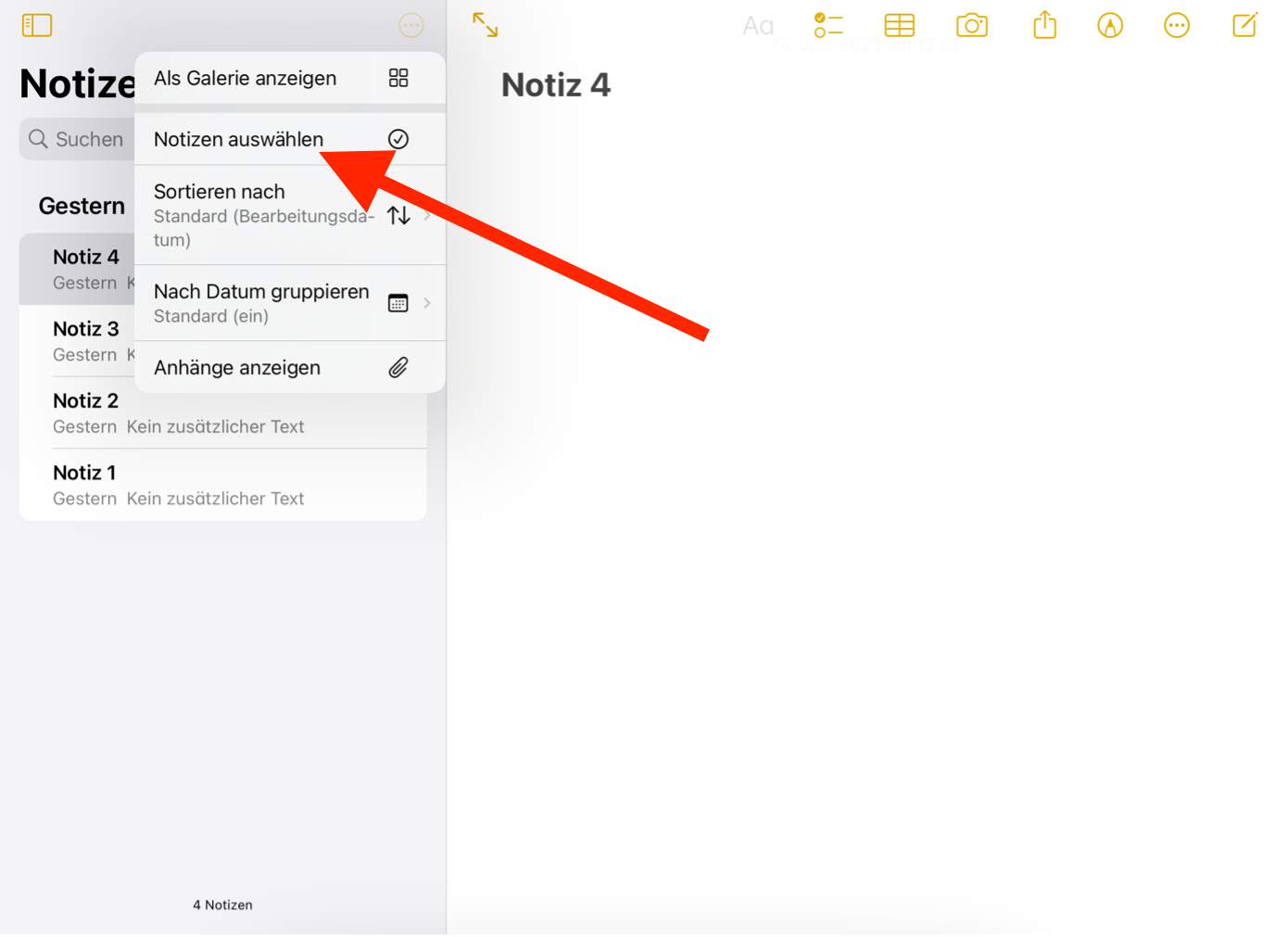Activate the markup pen icon
Image resolution: width=1288 pixels, height=937 pixels.
point(1109,25)
